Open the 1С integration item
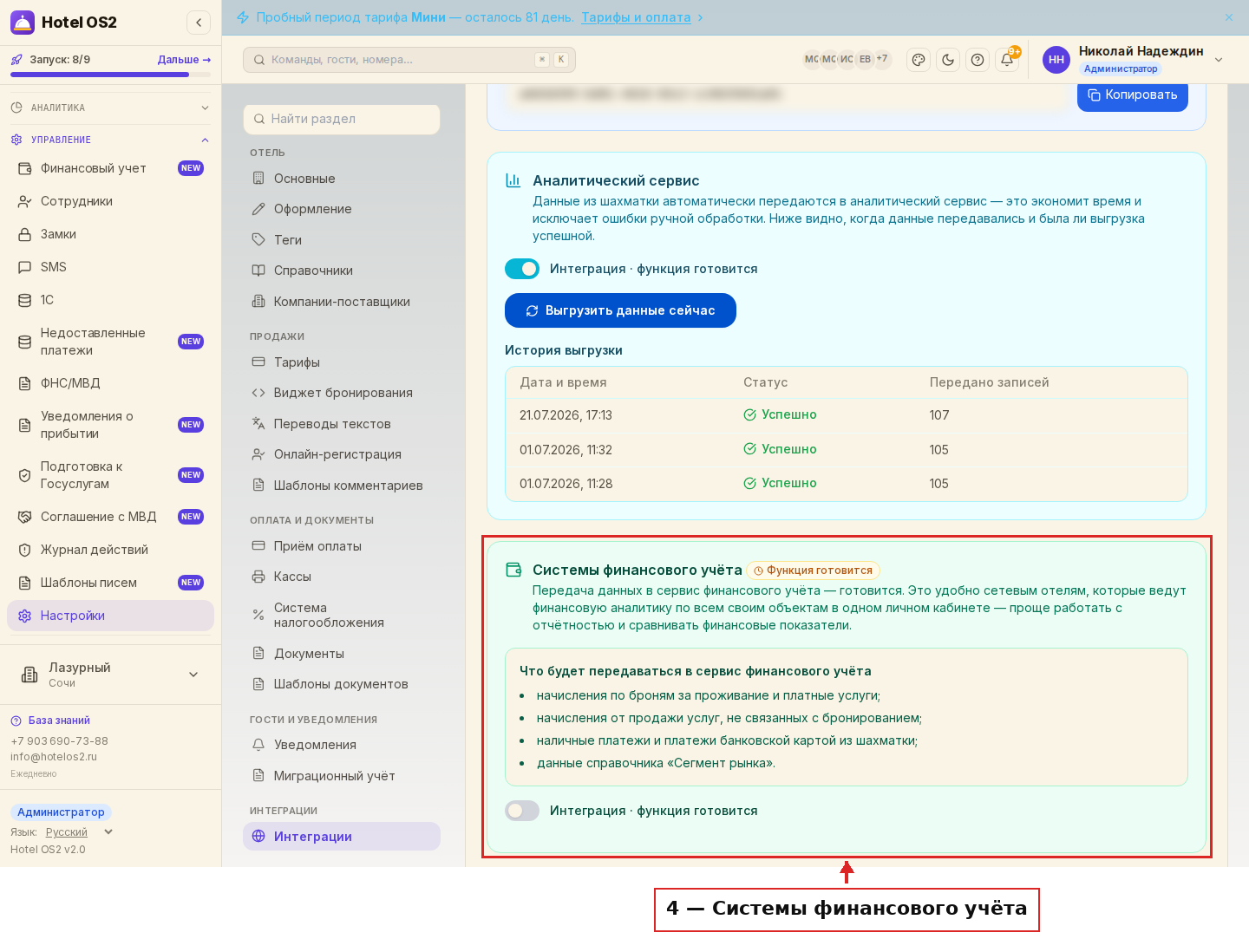1249x952 pixels. point(111,300)
